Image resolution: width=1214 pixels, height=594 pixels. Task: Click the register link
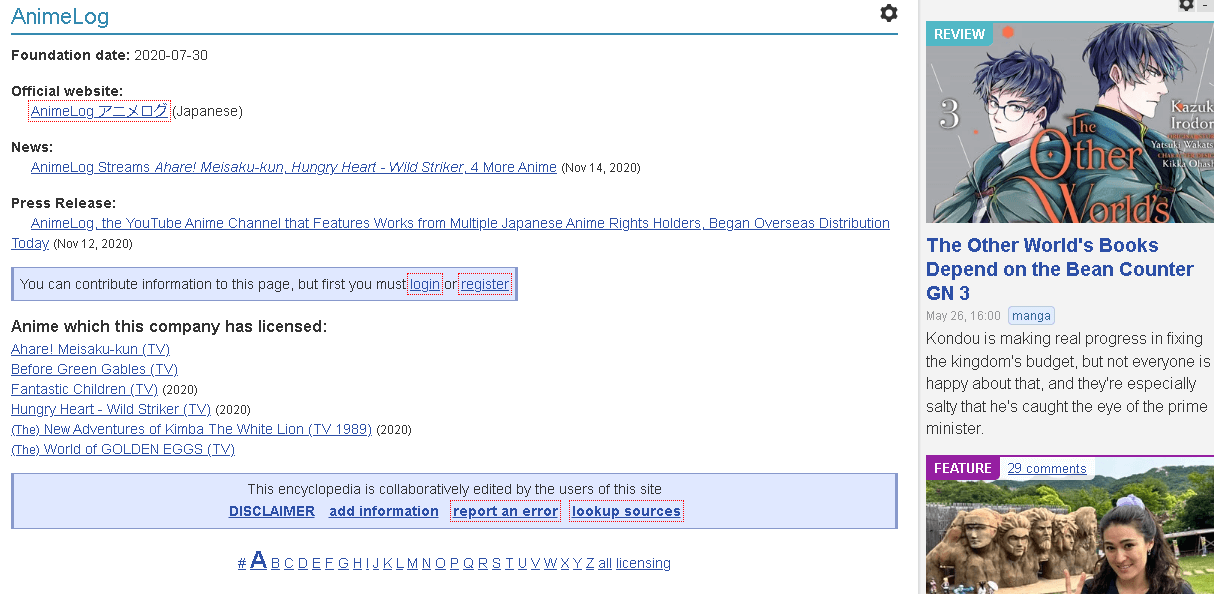[485, 284]
